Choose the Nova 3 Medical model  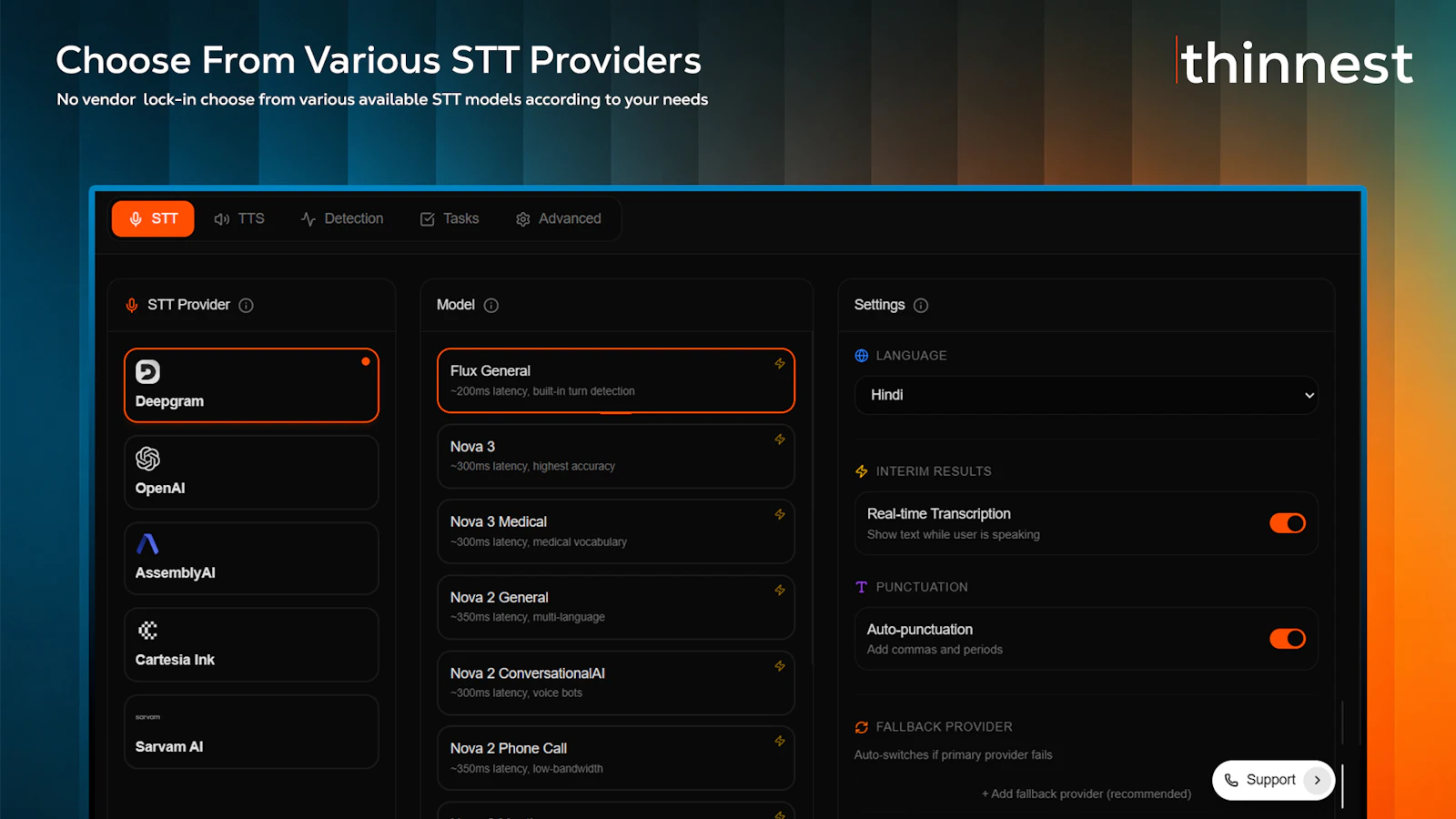tap(616, 531)
